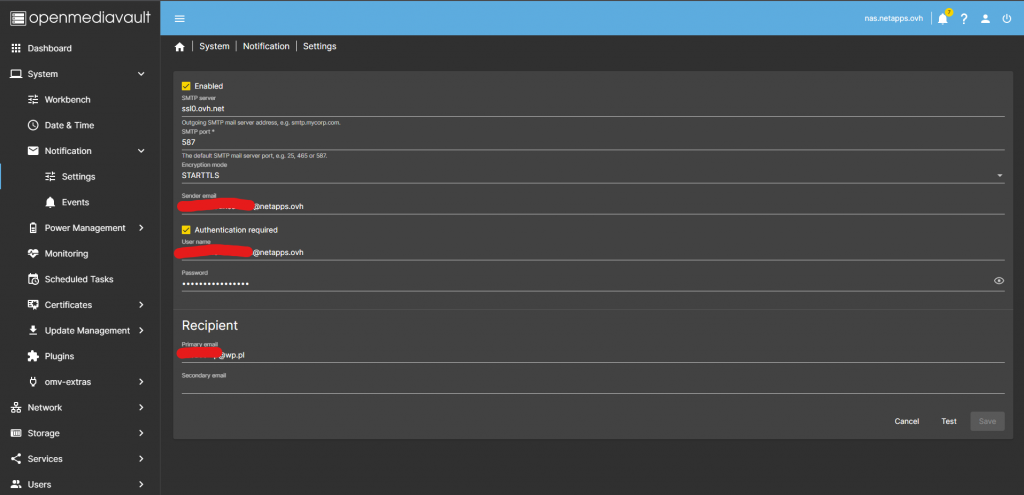
Task: Open the Dashboard from sidebar
Action: 50,48
